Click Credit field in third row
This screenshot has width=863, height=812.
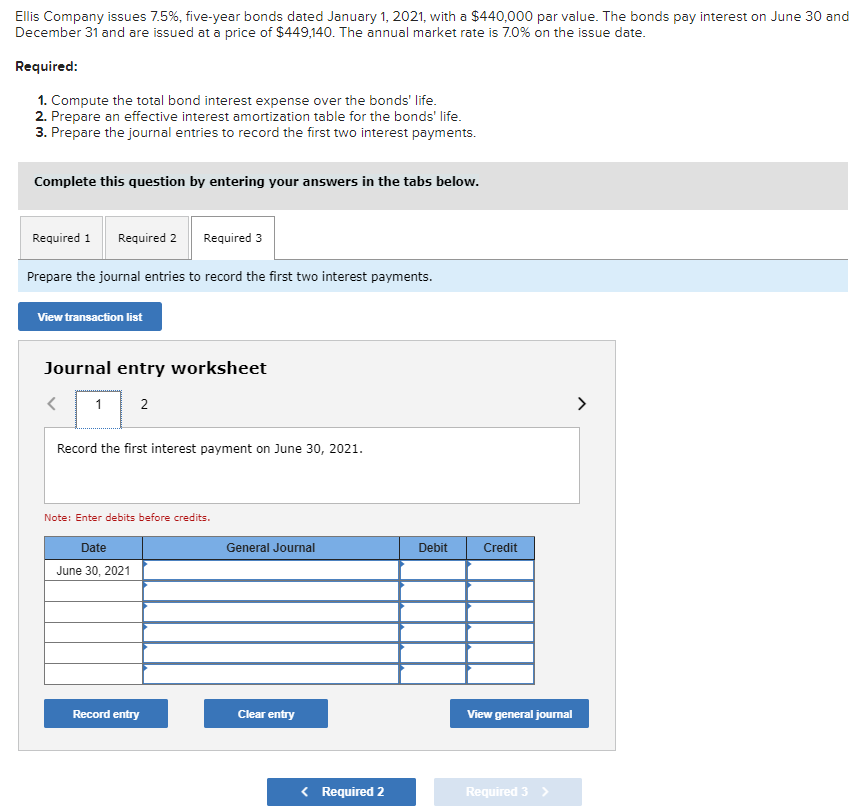[x=500, y=612]
